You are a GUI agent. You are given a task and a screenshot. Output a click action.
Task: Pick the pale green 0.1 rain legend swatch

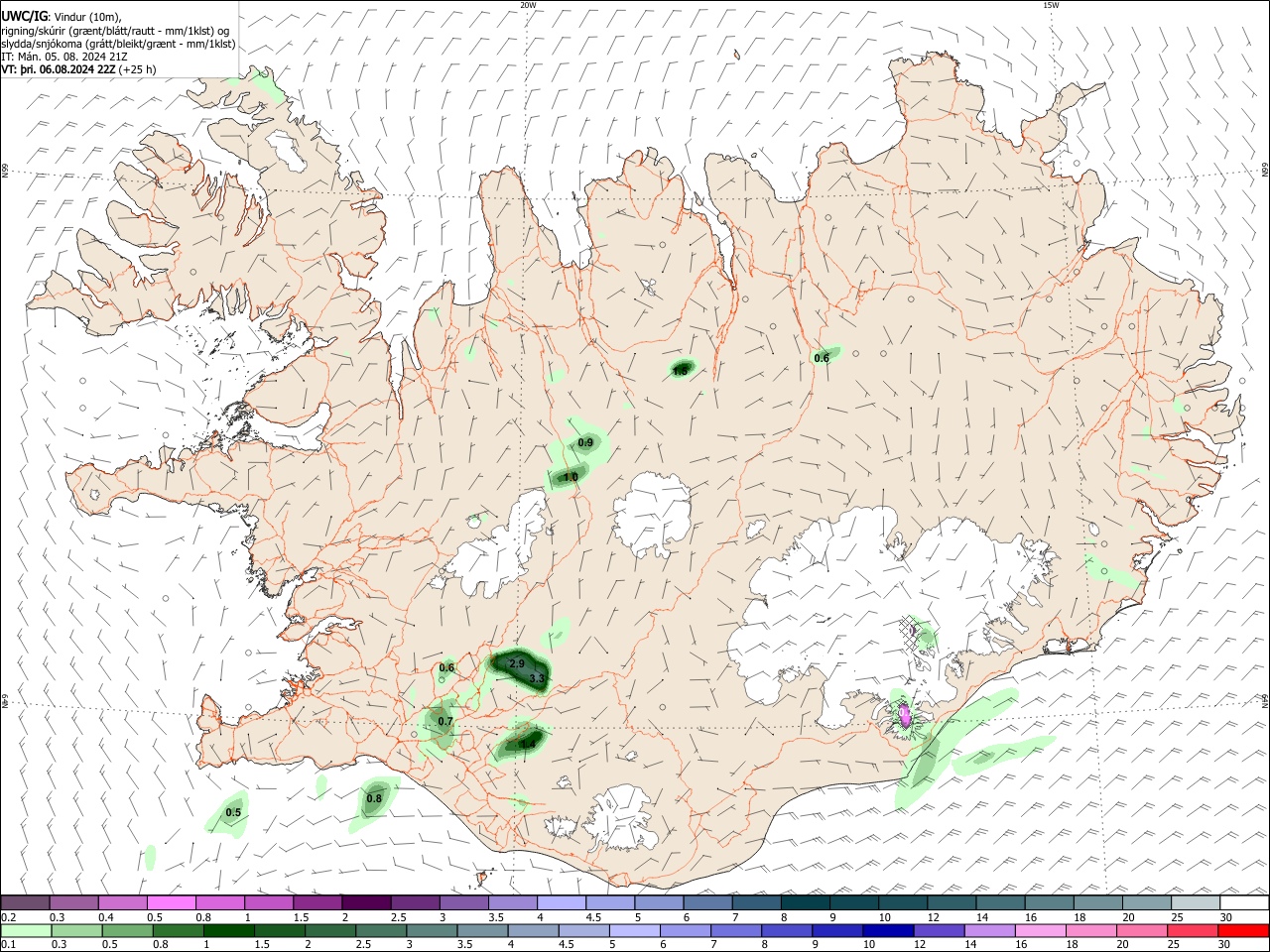pyautogui.click(x=26, y=931)
